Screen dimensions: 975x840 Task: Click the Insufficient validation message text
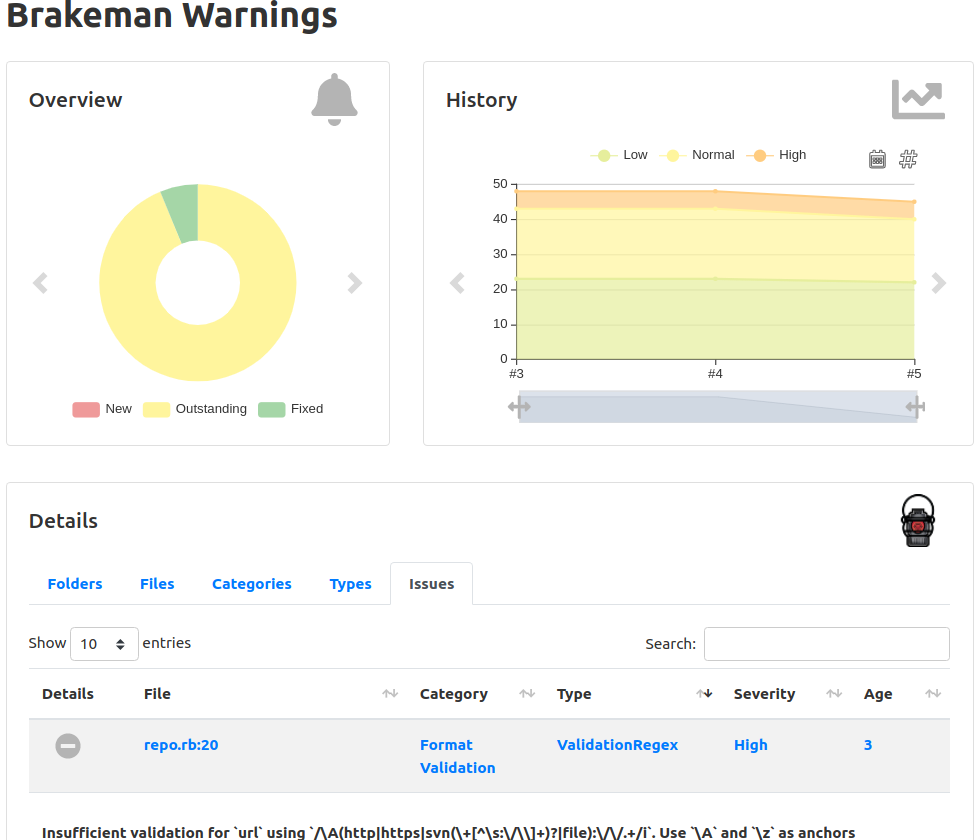[x=448, y=832]
